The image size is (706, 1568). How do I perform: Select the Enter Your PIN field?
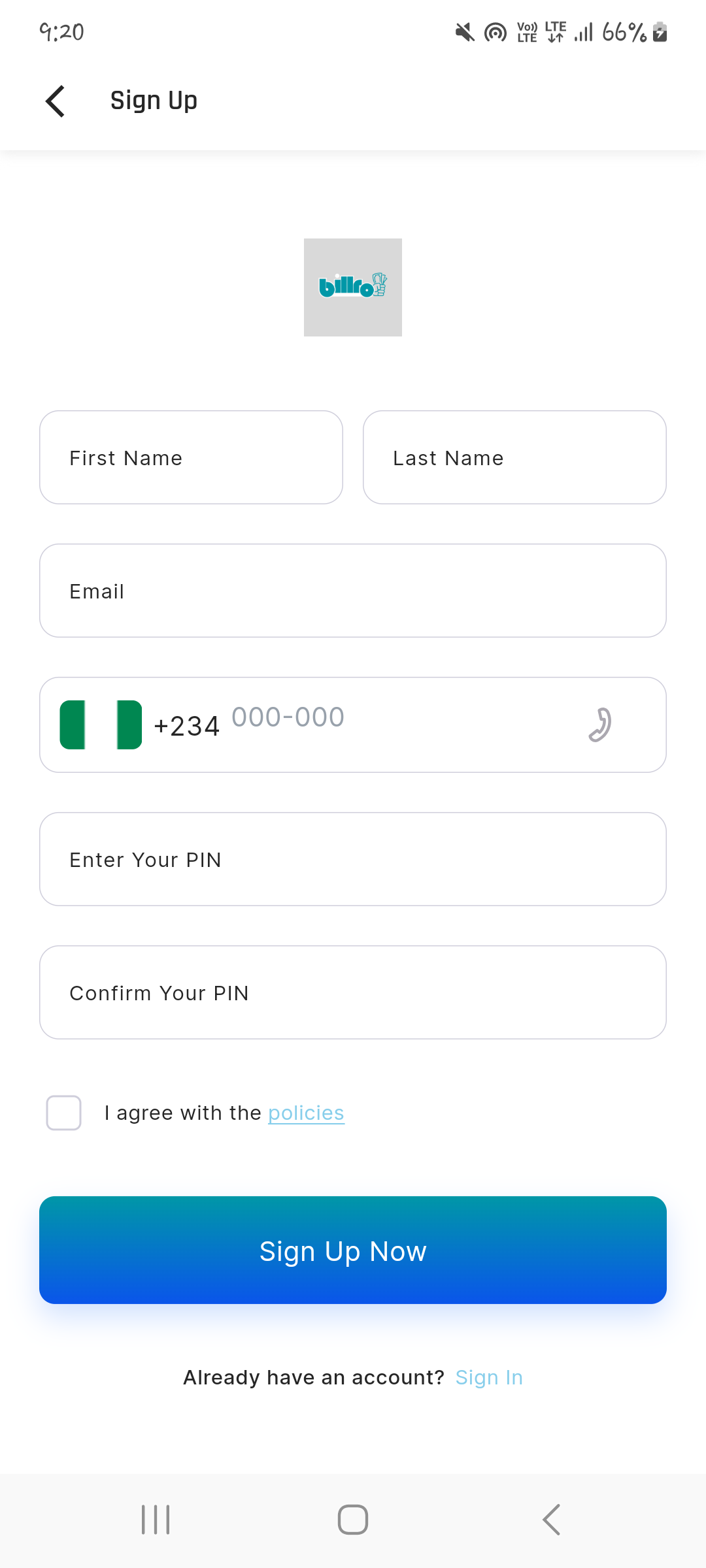pos(353,859)
